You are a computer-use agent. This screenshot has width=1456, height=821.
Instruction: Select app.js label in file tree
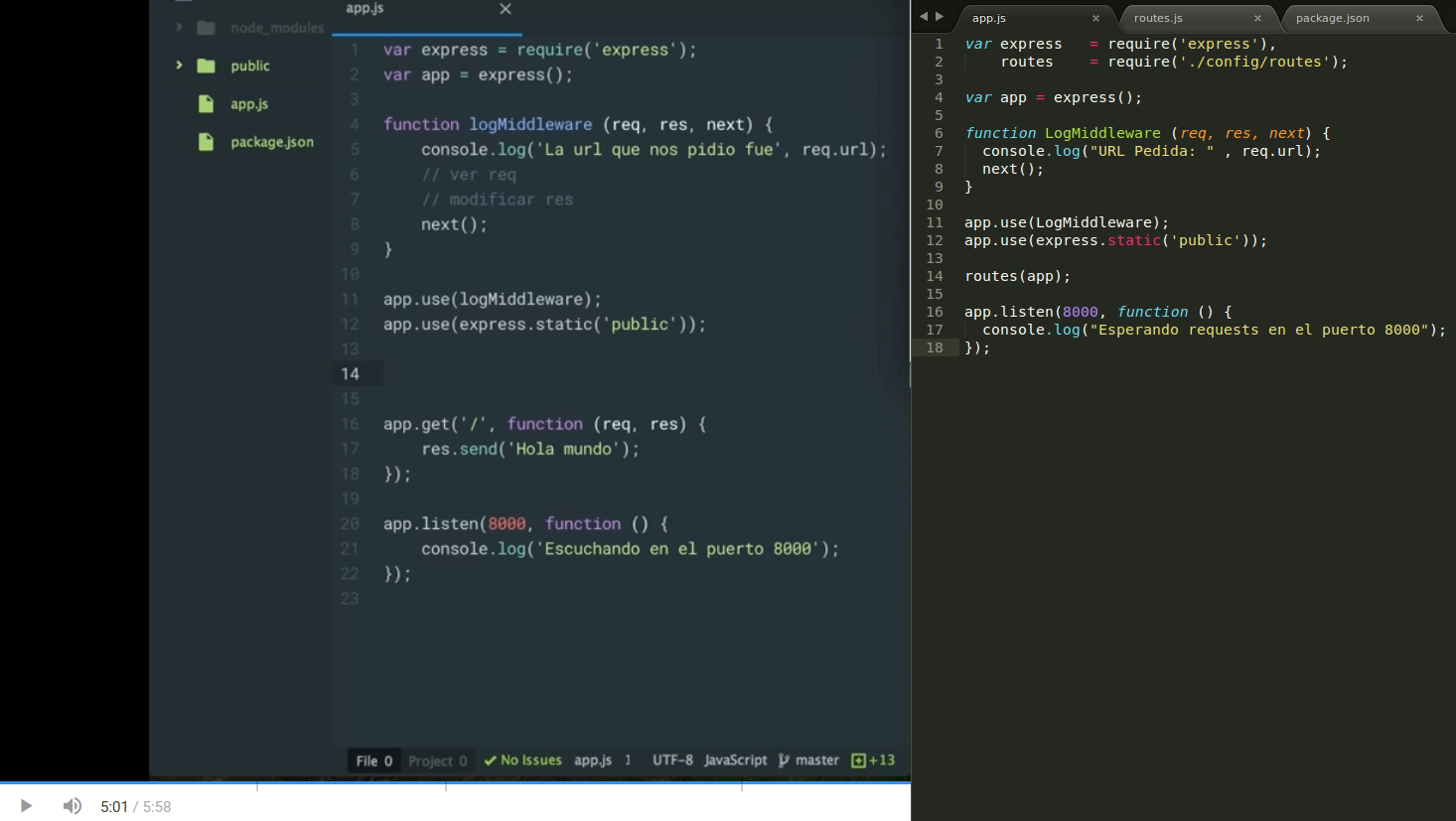tap(249, 103)
